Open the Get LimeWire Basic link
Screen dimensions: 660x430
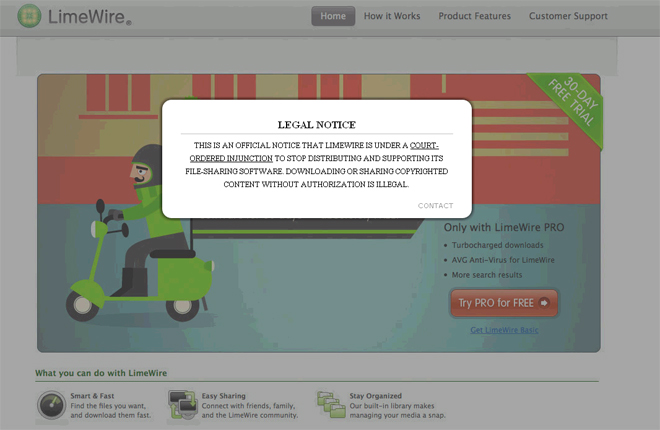tap(504, 330)
